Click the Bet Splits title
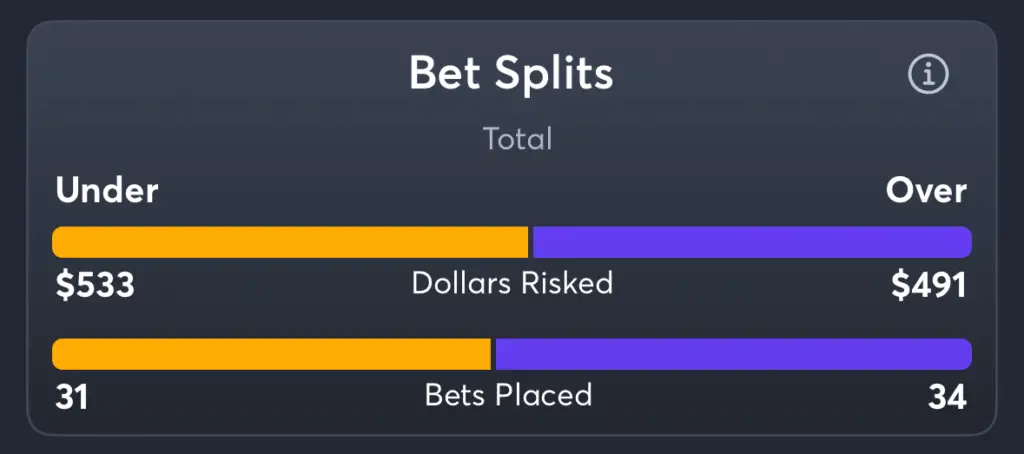The width and height of the screenshot is (1024, 454). click(x=511, y=73)
